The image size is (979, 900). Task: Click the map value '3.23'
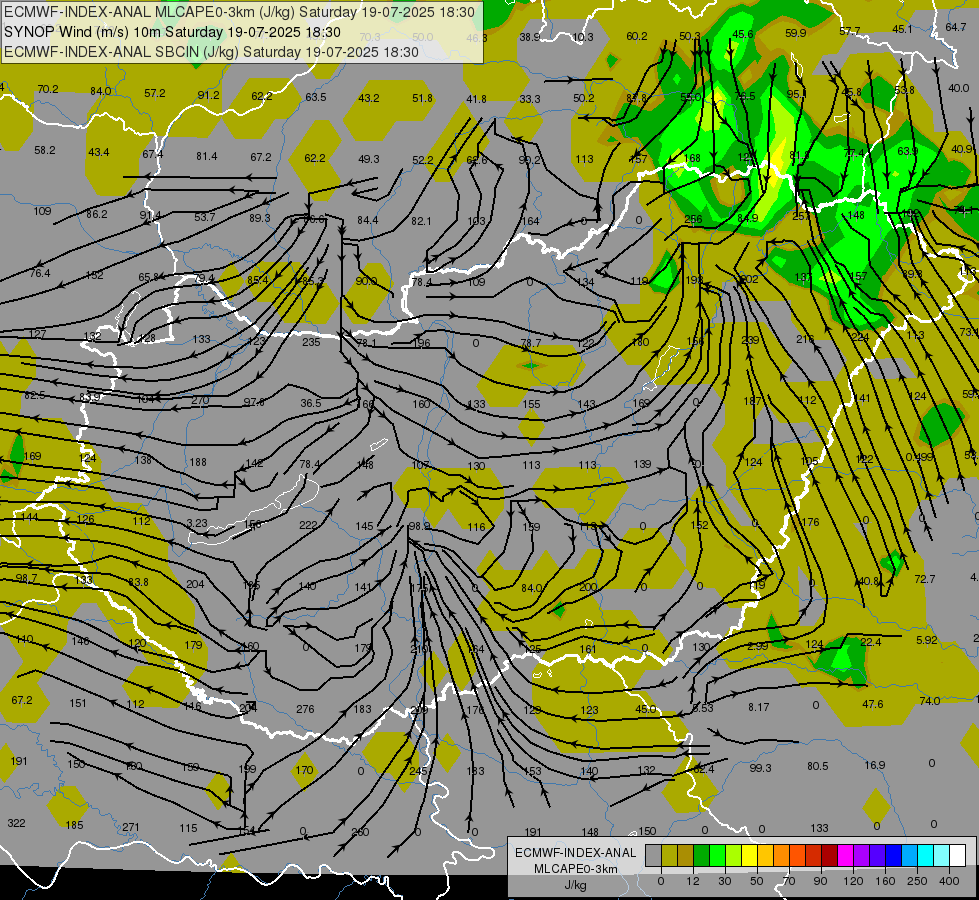(197, 523)
